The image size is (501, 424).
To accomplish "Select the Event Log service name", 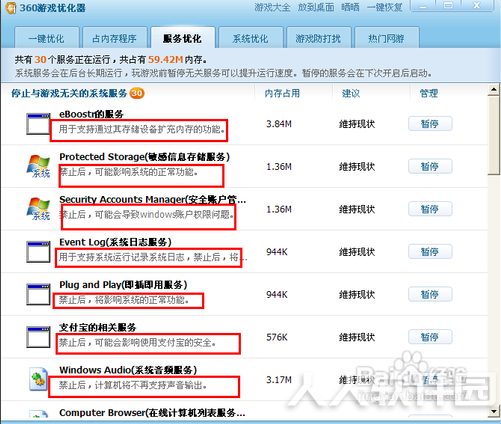I will click(x=115, y=242).
